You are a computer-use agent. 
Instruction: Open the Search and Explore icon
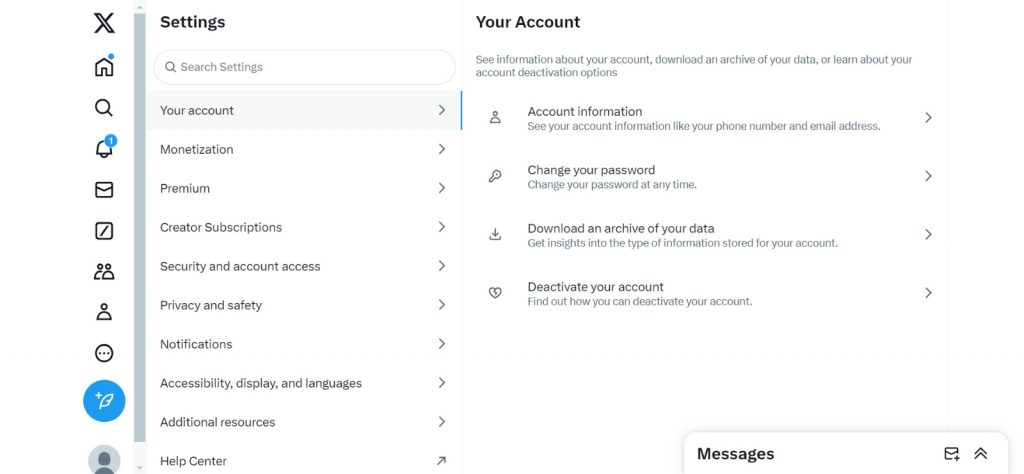click(x=104, y=108)
